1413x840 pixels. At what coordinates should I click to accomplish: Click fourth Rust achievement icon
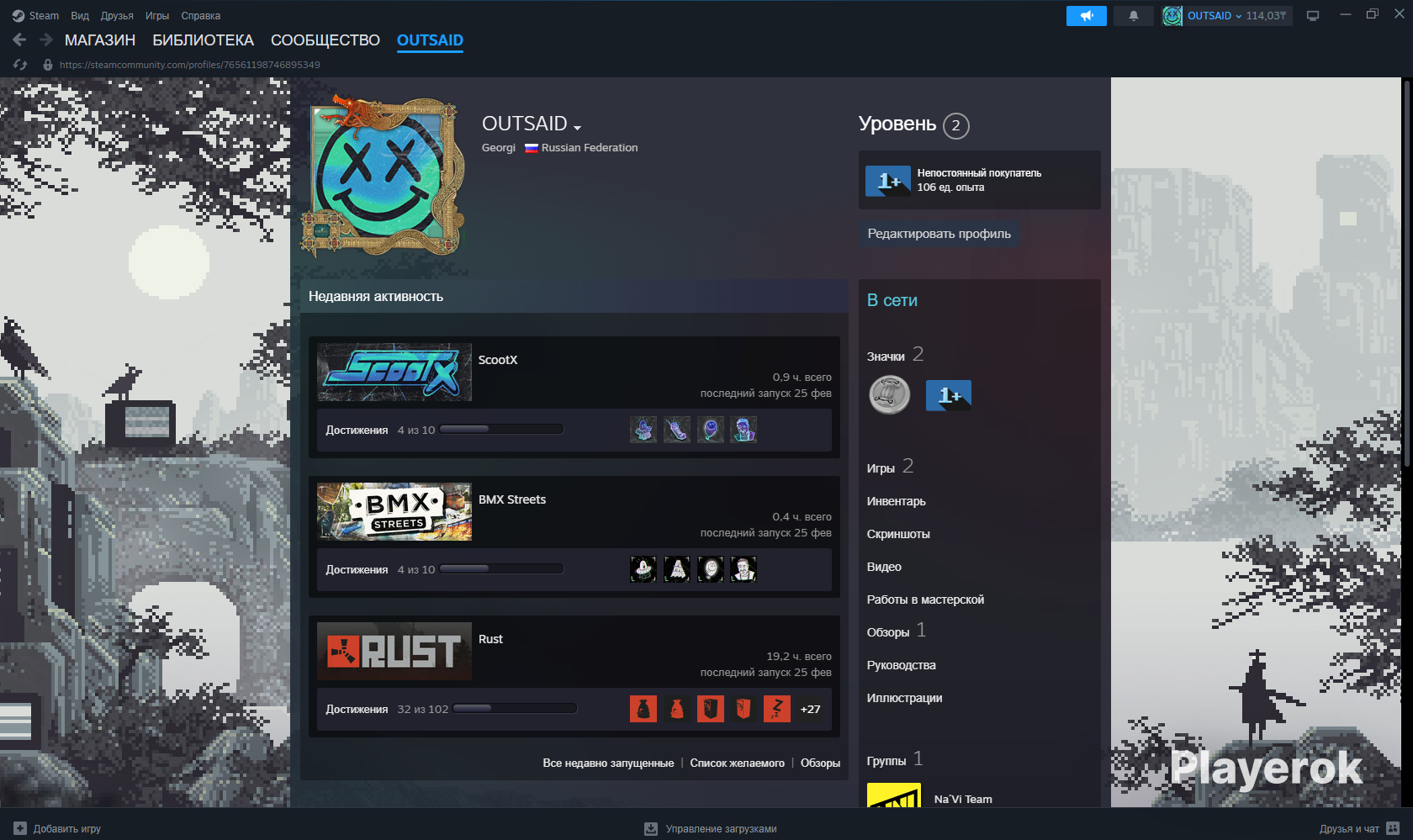point(744,709)
